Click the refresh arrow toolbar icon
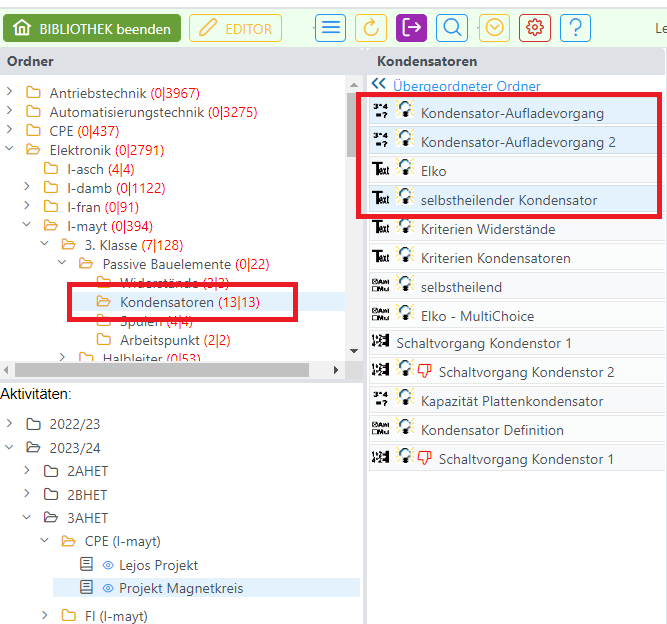 coord(371,28)
